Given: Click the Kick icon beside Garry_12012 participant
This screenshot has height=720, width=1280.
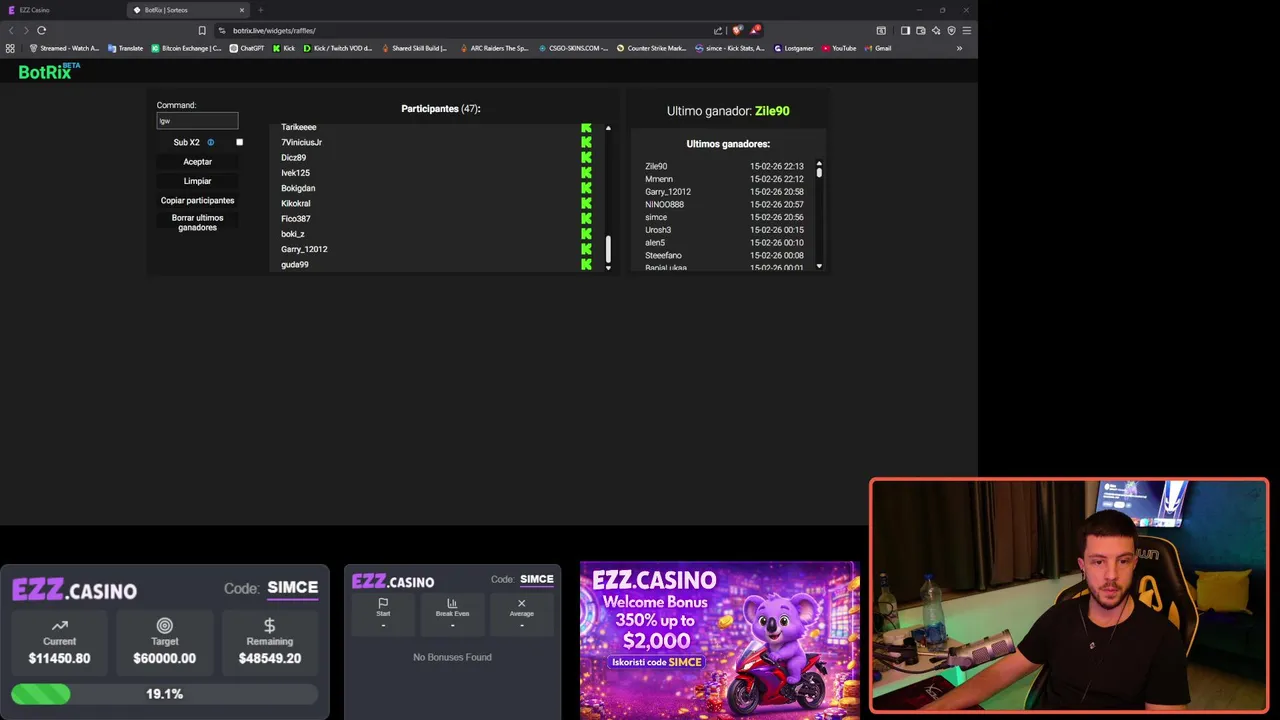Looking at the screenshot, I should pos(586,249).
